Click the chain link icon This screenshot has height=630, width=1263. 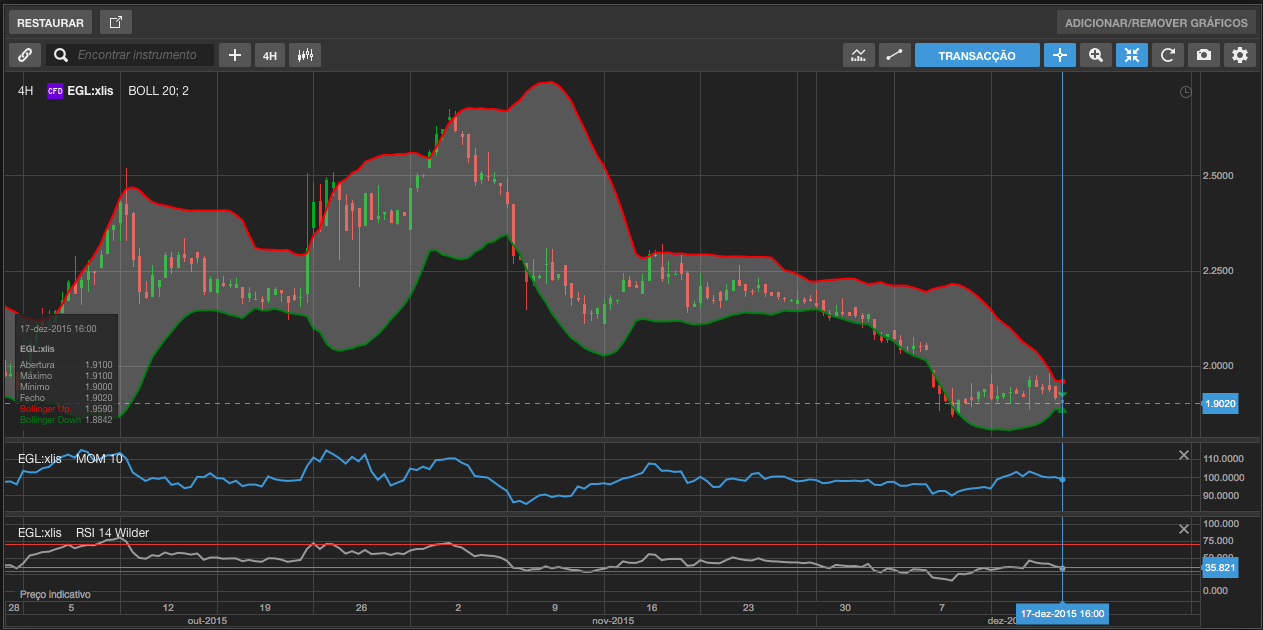(24, 55)
